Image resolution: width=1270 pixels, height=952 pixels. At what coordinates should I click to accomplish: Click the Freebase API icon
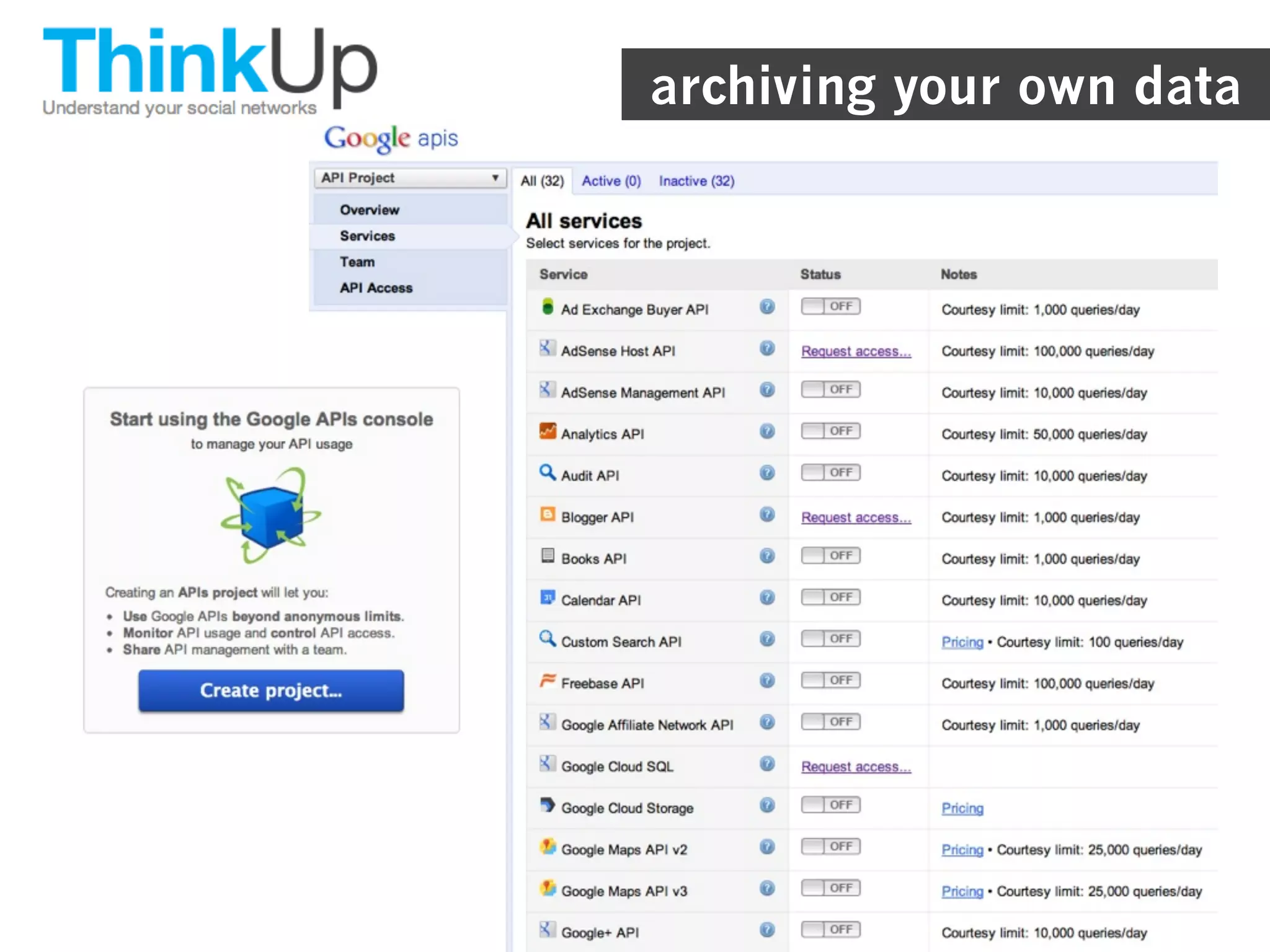coord(547,681)
